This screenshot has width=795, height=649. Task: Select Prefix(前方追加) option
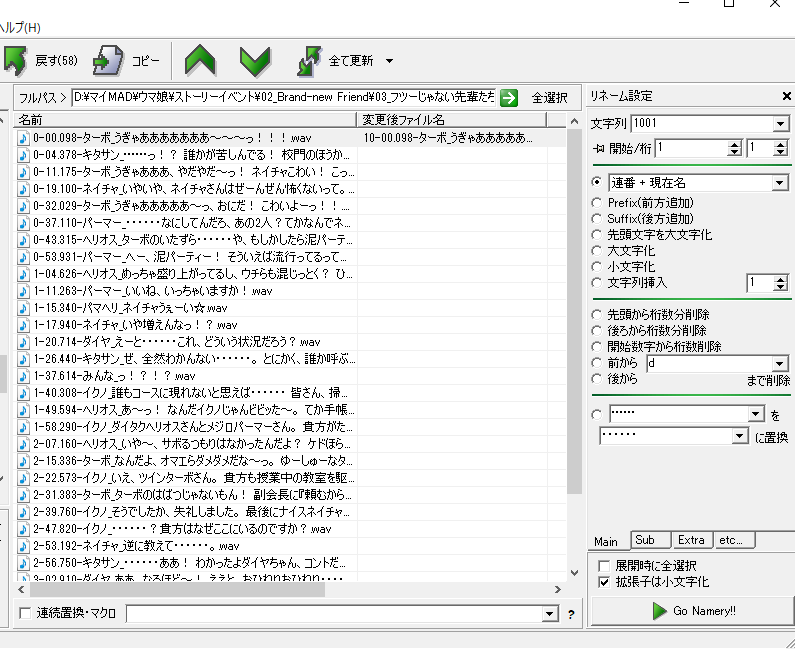[597, 203]
